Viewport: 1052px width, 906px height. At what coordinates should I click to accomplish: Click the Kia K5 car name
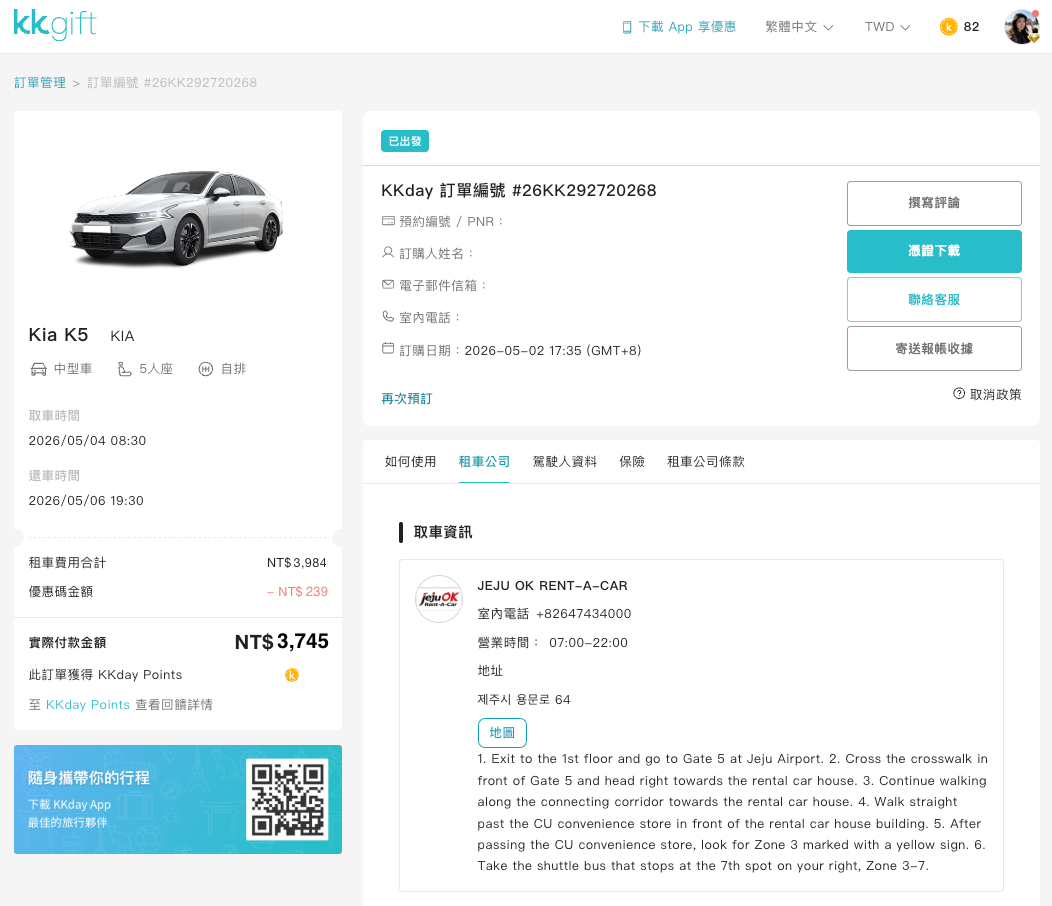coord(58,334)
